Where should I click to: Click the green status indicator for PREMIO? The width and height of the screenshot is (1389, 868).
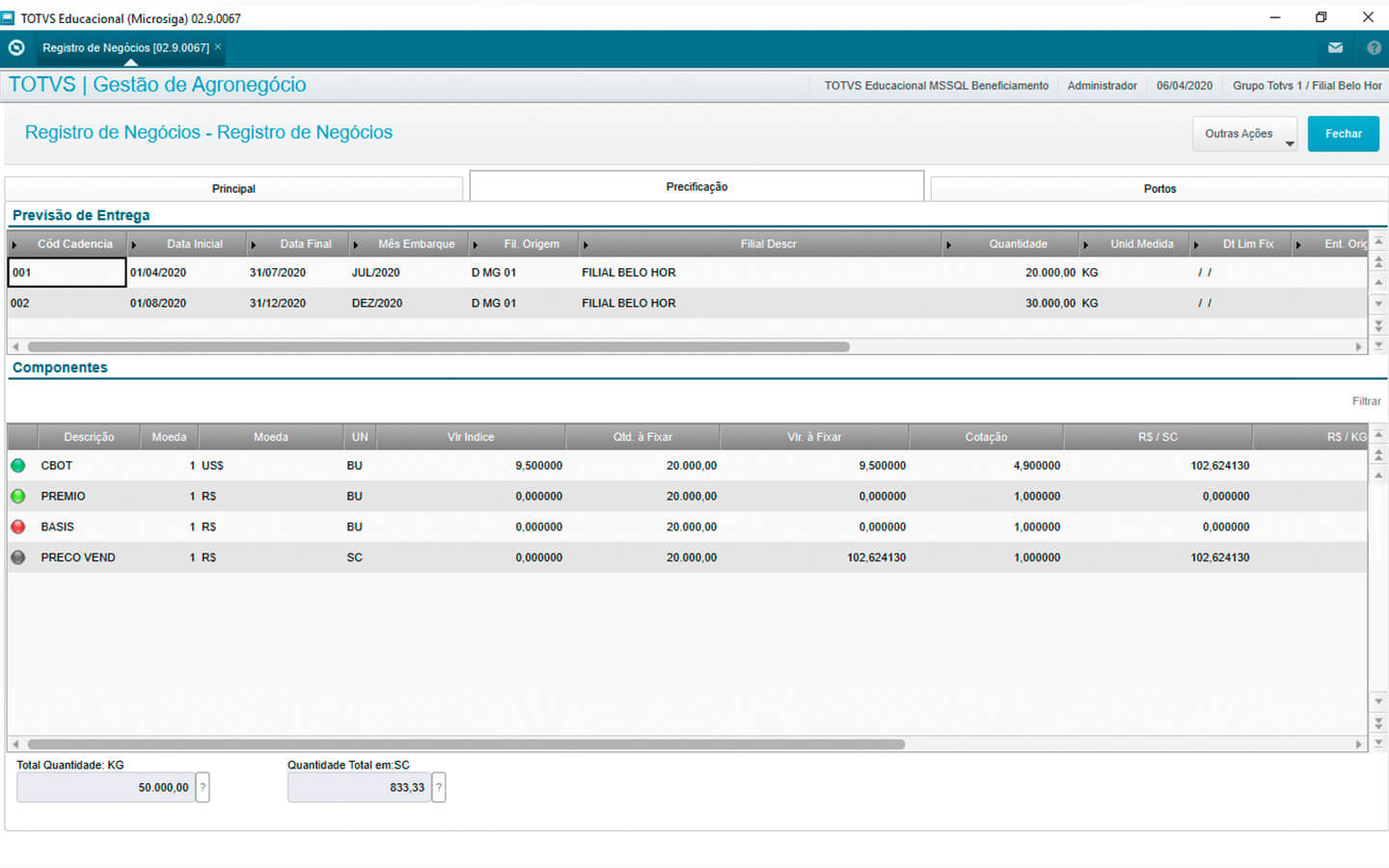point(18,497)
